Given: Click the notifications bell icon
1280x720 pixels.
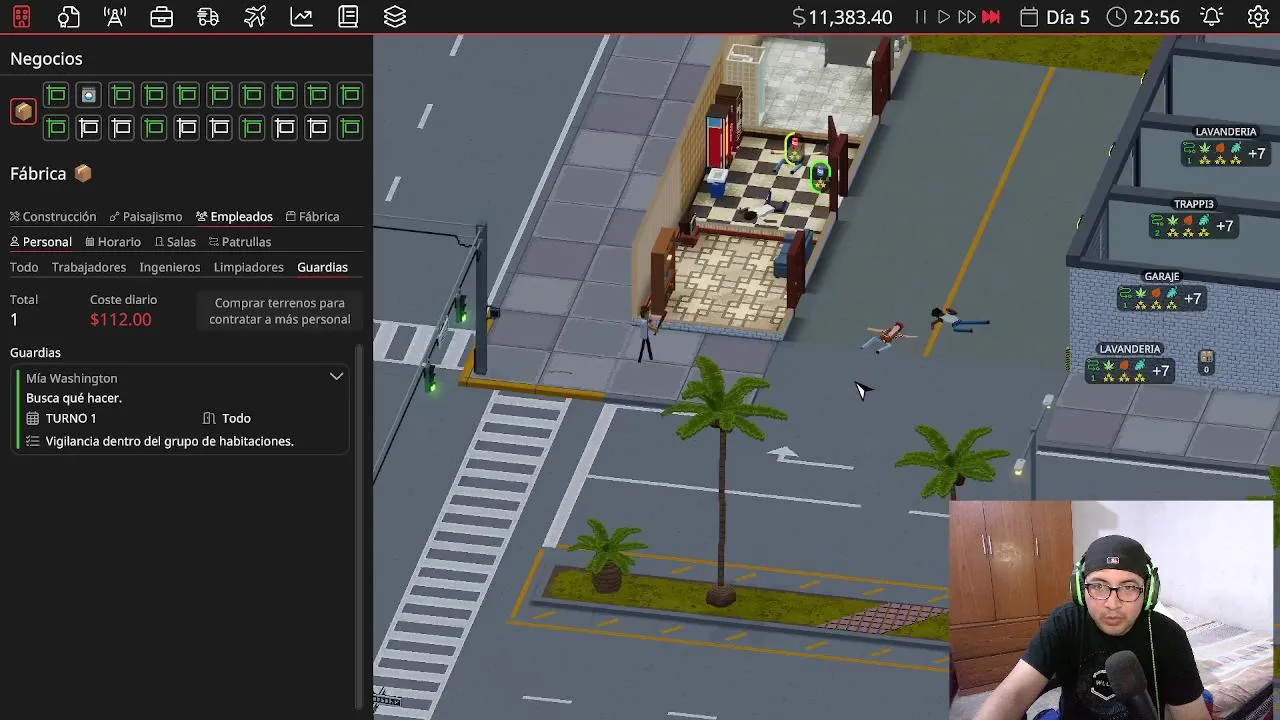Looking at the screenshot, I should click(x=1212, y=17).
